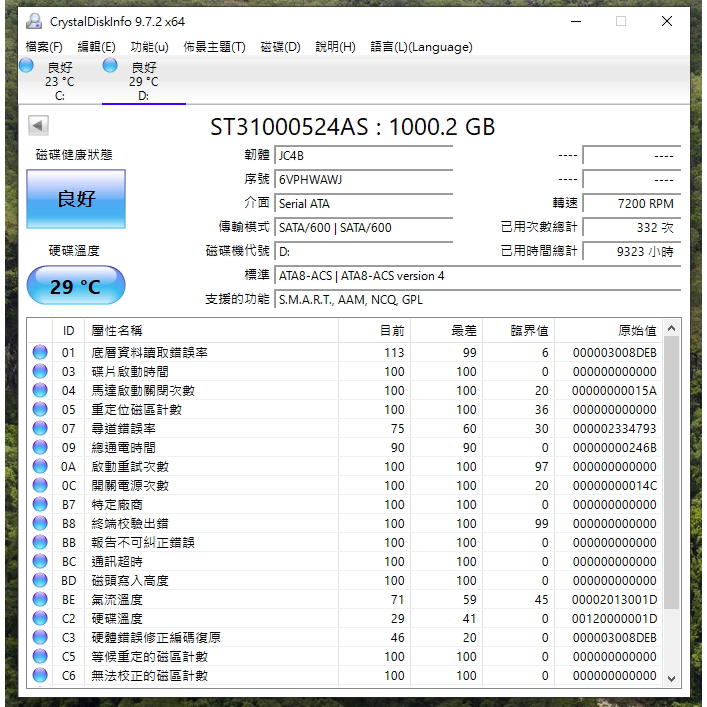Click the S.M.A.R.T., AAM, NCQ, GPL features field
The image size is (707, 707).
(x=477, y=299)
